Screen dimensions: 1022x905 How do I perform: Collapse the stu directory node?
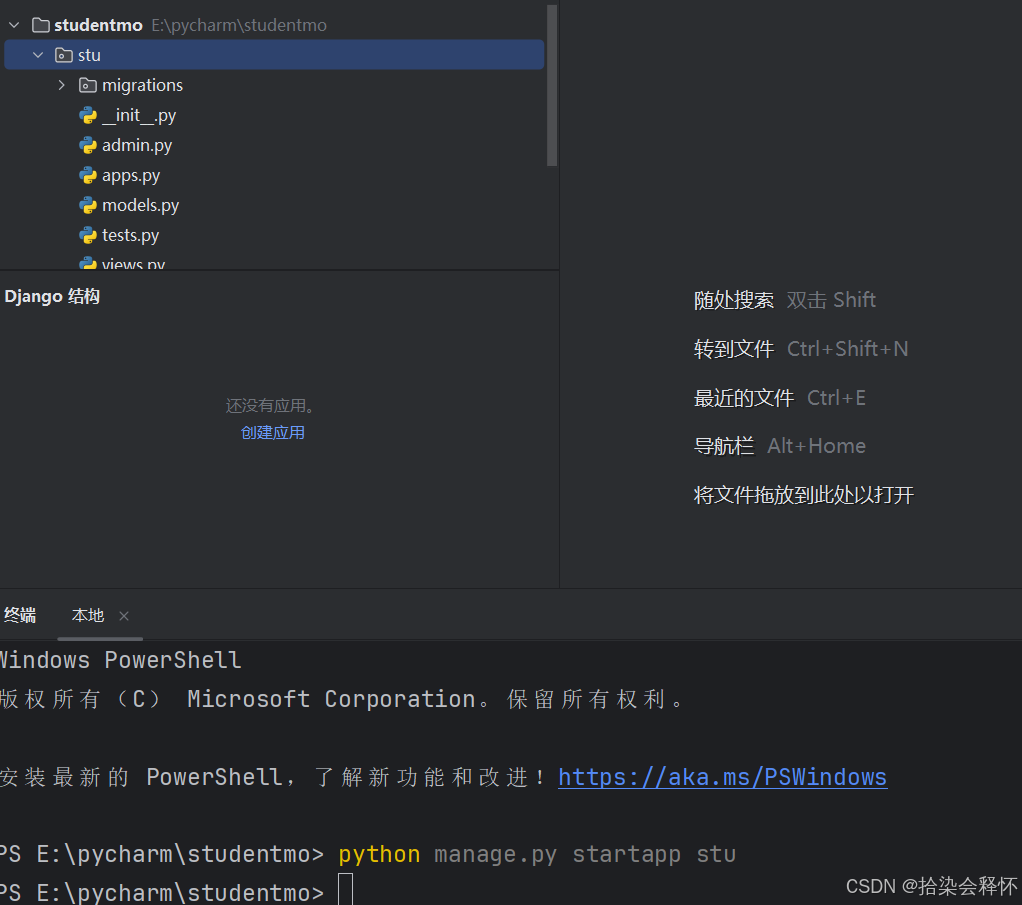[x=38, y=55]
